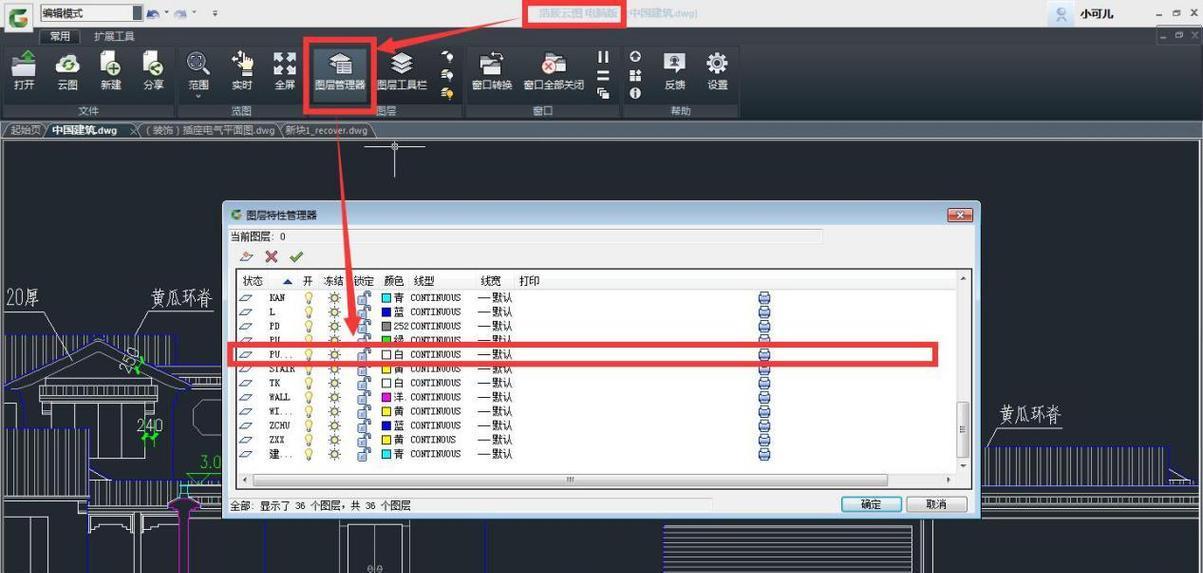This screenshot has height=573, width=1203.
Task: Click the plot printer icon for WALL layer
Action: [764, 397]
